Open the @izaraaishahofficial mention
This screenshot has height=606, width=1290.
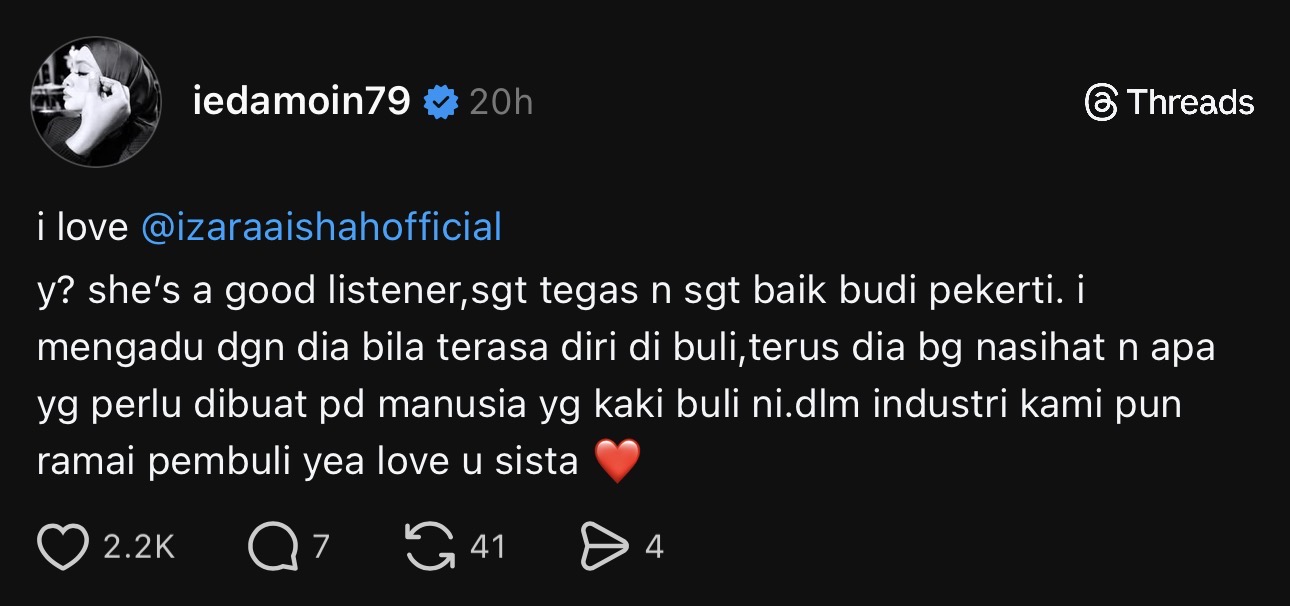pyautogui.click(x=321, y=228)
